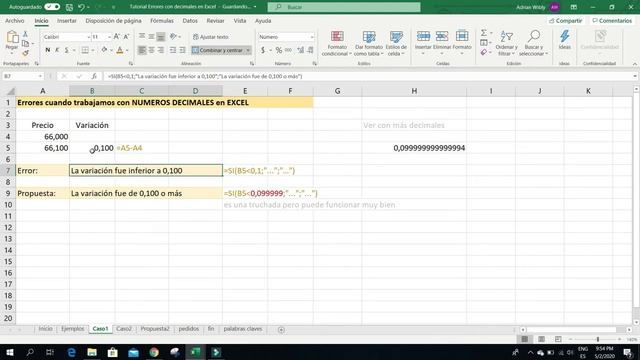Switch to the Revisar ribbon tab
Viewport: 640px width, 360px height.
pyautogui.click(x=215, y=20)
